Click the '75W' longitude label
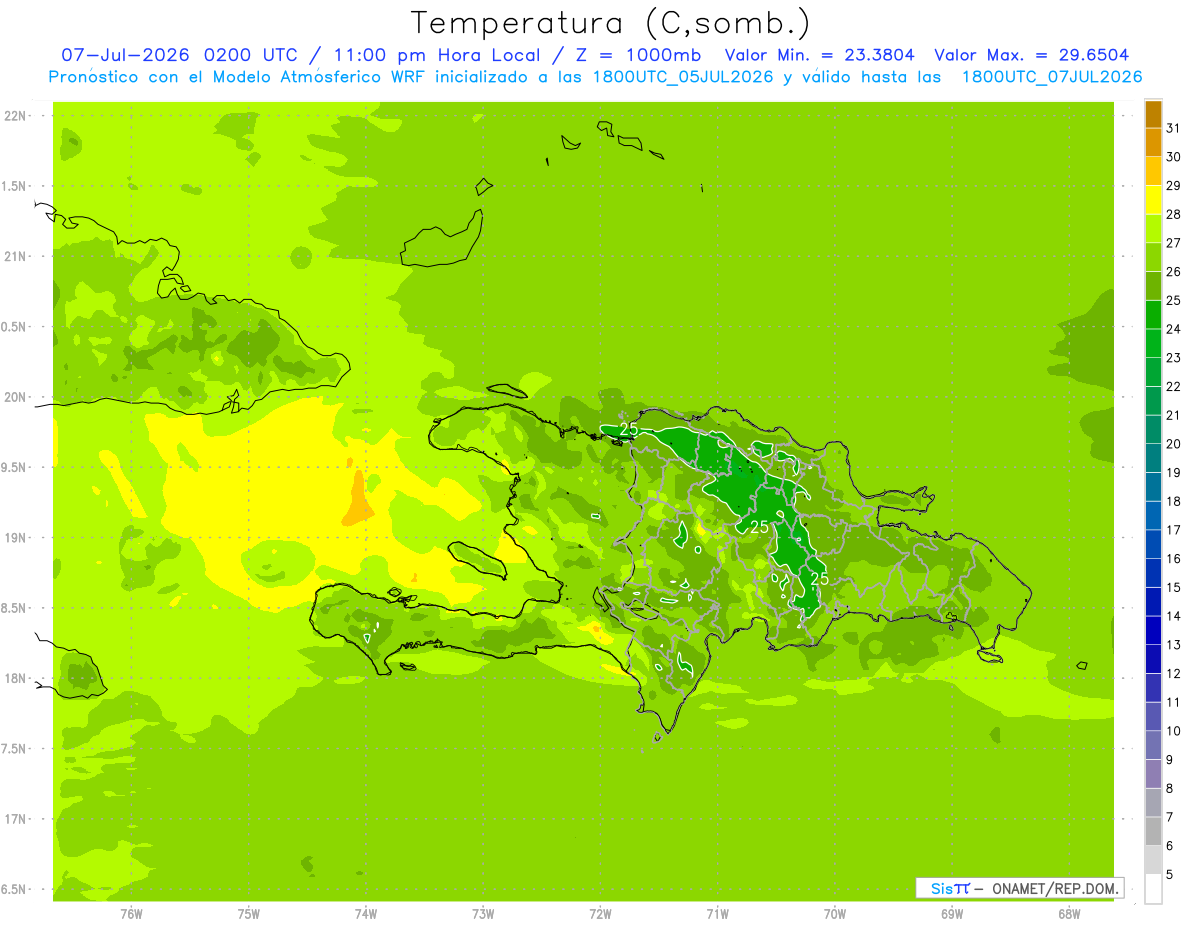Image resolution: width=1200 pixels, height=927 pixels. pos(249,914)
